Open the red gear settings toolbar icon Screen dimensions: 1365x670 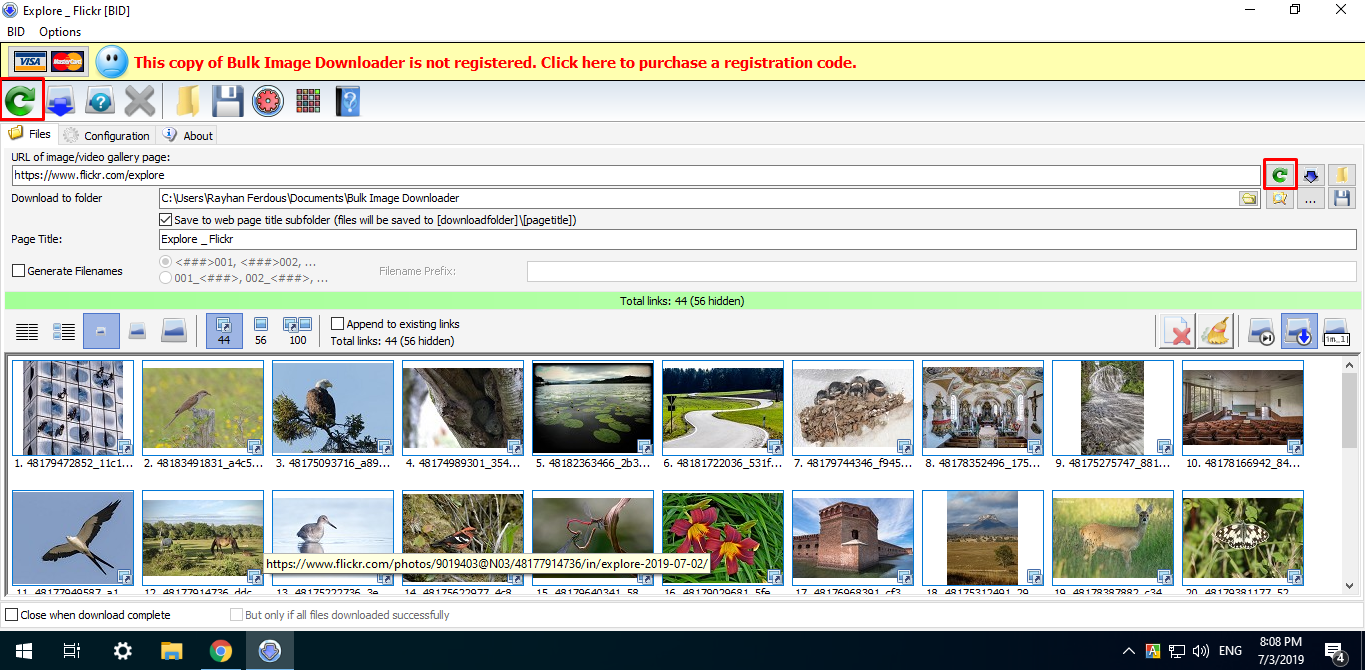click(x=268, y=101)
